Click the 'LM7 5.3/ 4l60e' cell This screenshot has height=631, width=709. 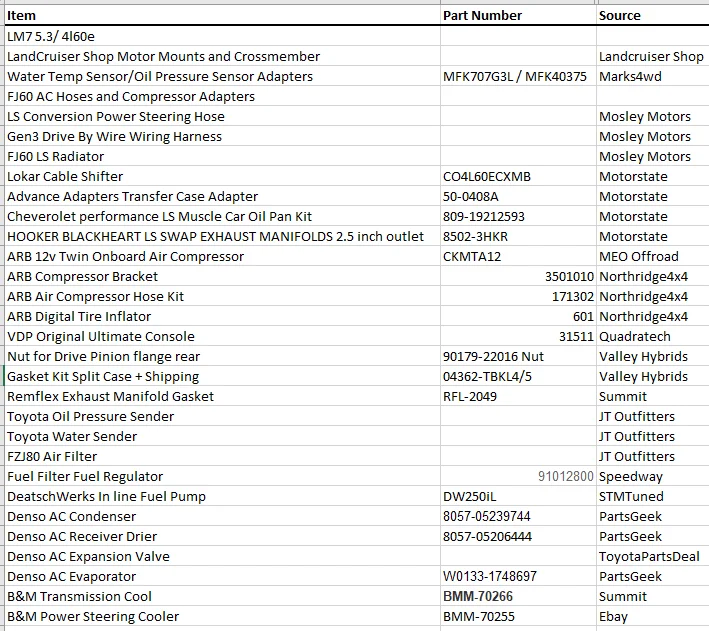(x=222, y=36)
